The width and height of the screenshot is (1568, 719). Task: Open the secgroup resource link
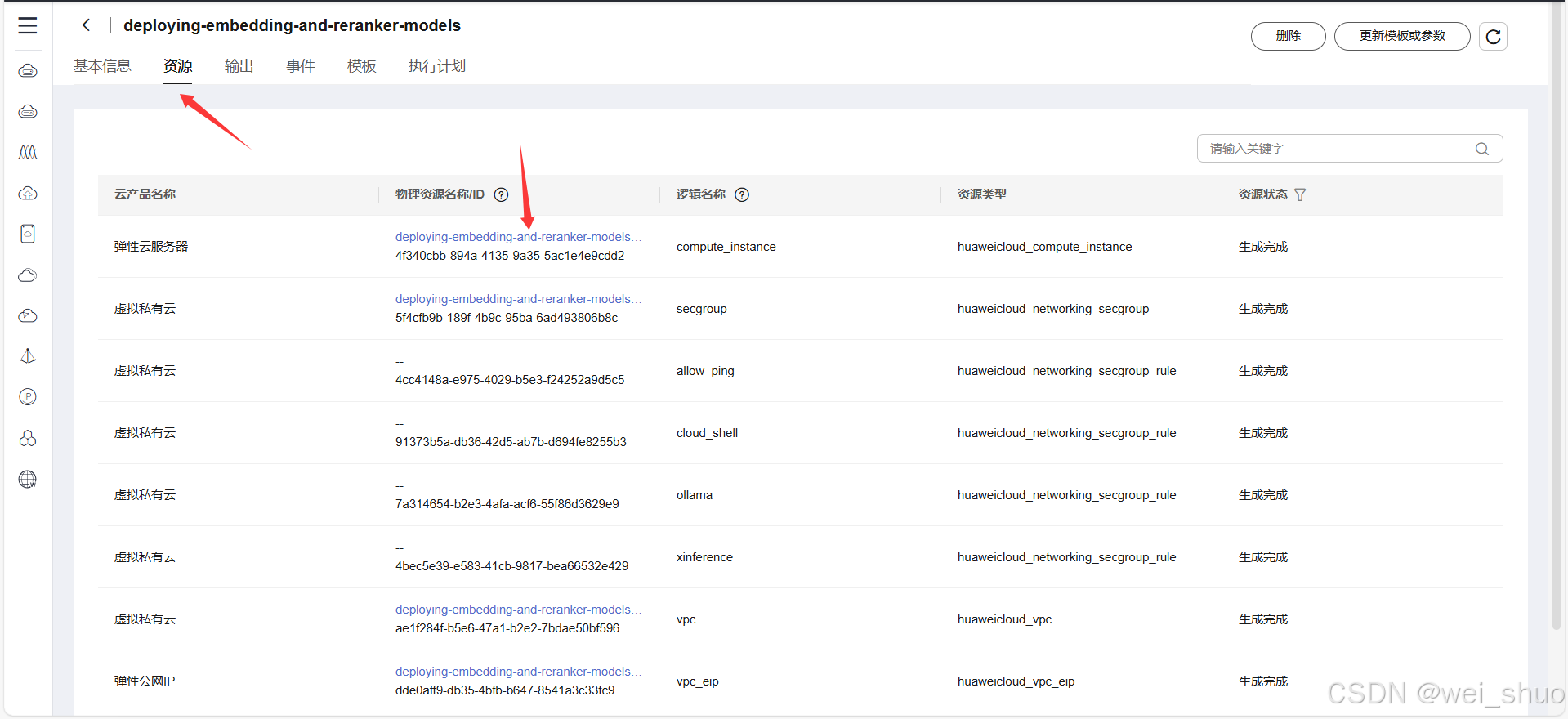click(x=518, y=299)
